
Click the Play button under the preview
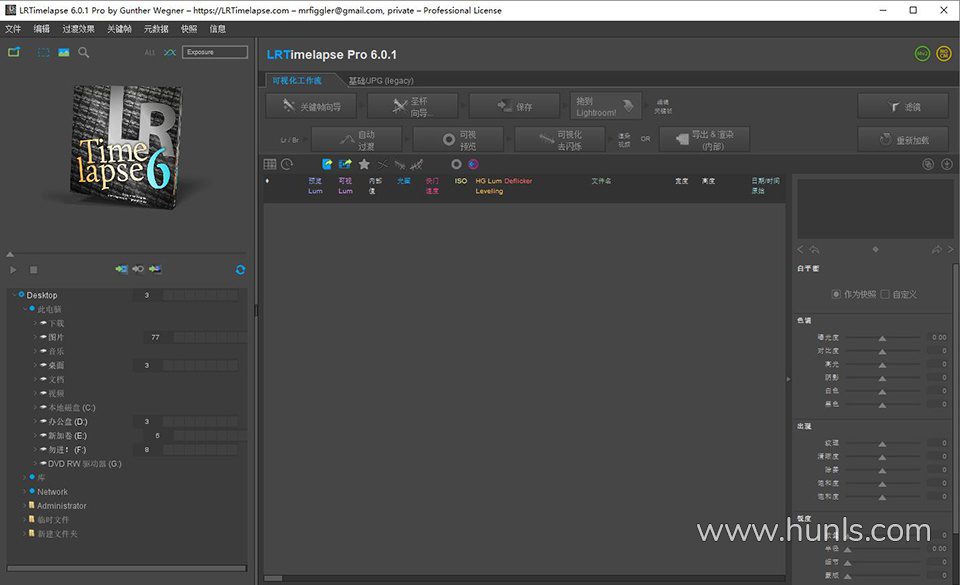pos(13,270)
